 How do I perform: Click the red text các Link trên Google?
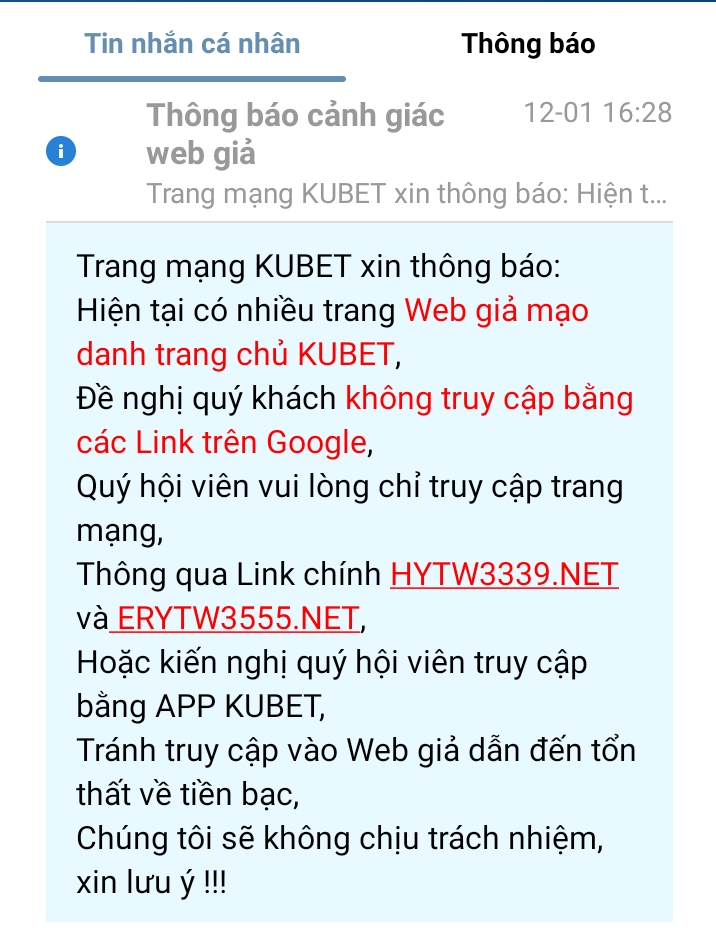click(x=221, y=443)
